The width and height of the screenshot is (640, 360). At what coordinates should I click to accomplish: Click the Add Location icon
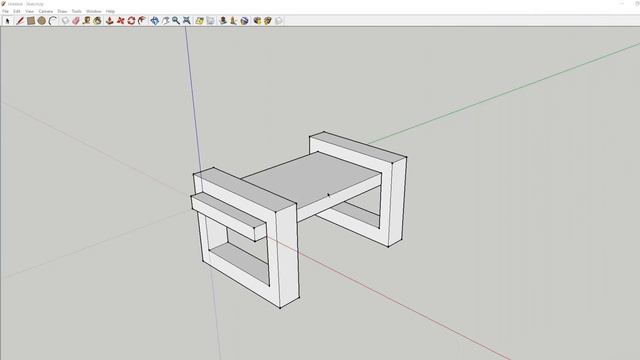[199, 20]
